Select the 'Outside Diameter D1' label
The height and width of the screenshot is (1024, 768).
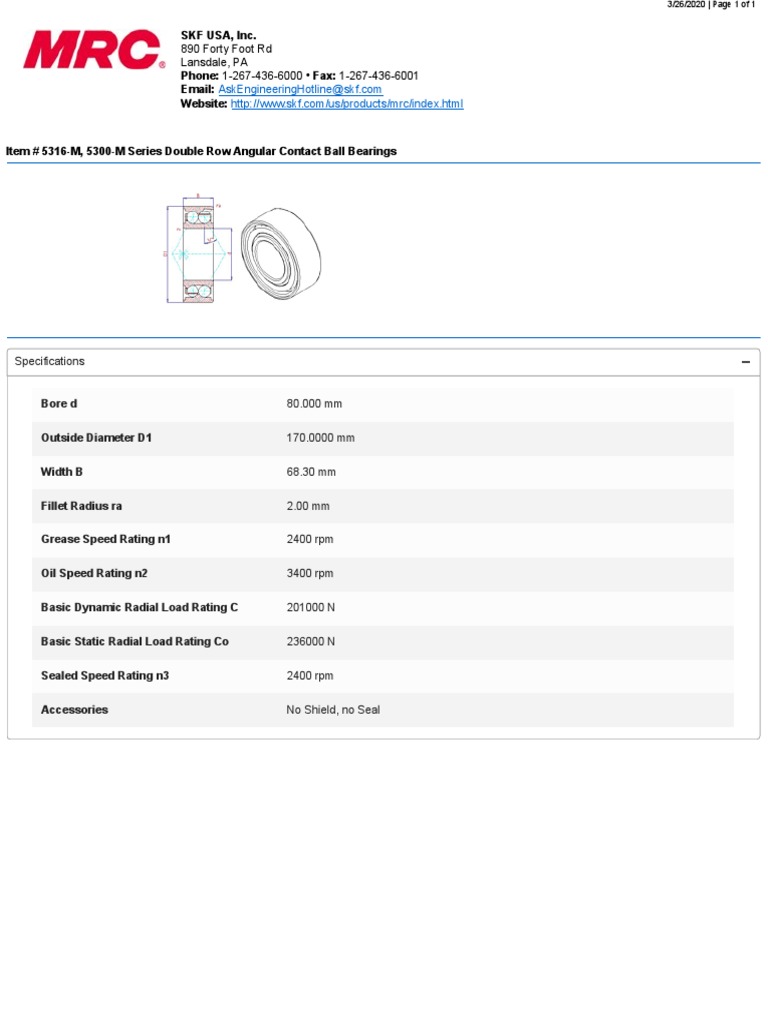coord(96,438)
